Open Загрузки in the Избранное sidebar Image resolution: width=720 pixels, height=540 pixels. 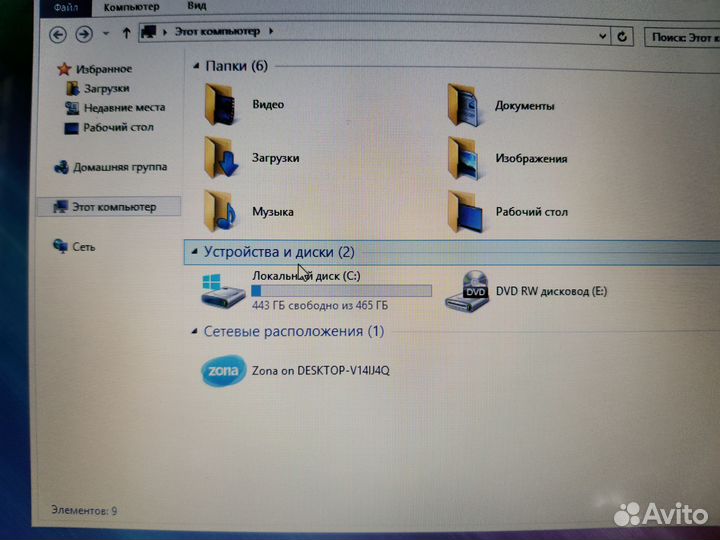click(x=107, y=88)
